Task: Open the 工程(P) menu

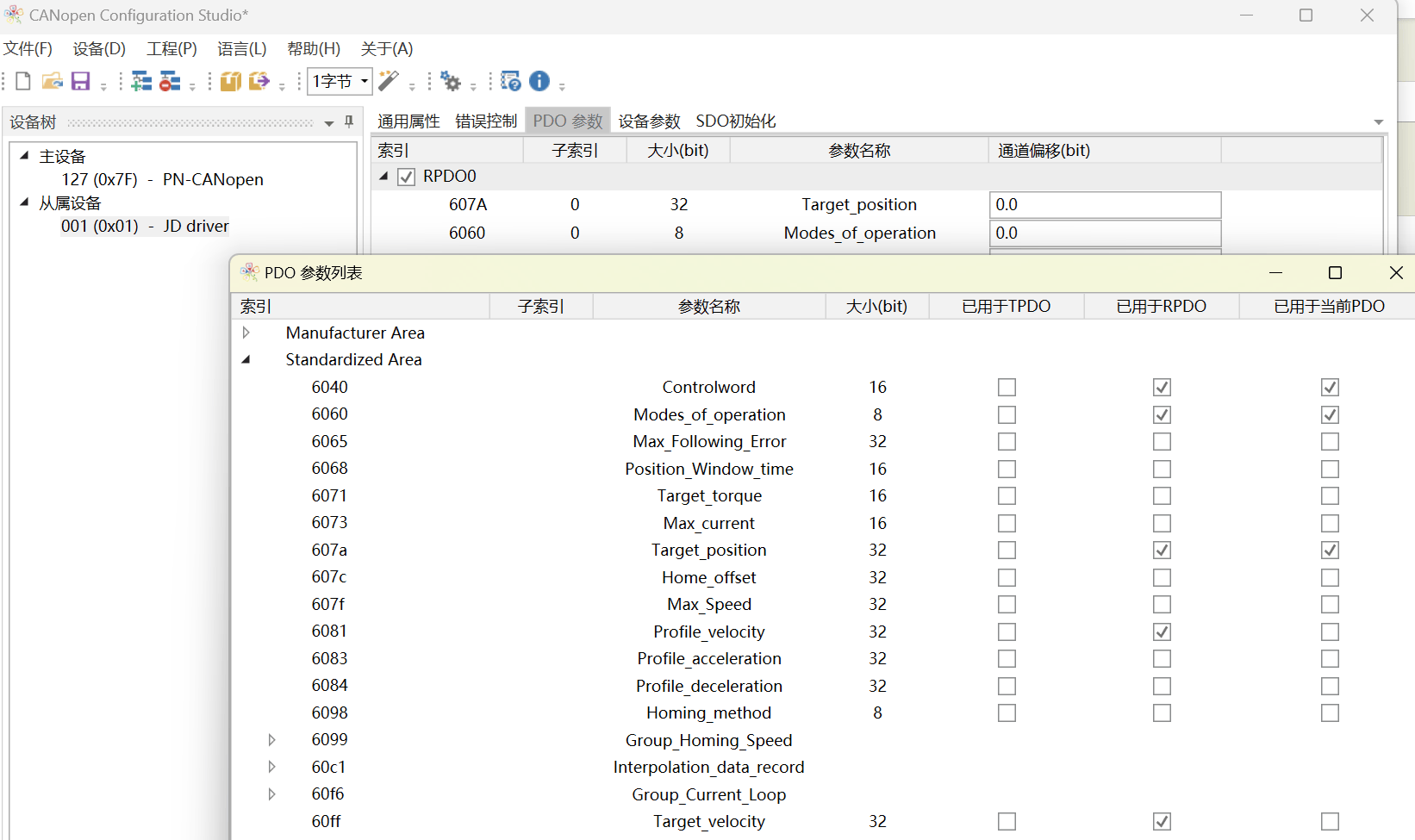Action: (x=171, y=49)
